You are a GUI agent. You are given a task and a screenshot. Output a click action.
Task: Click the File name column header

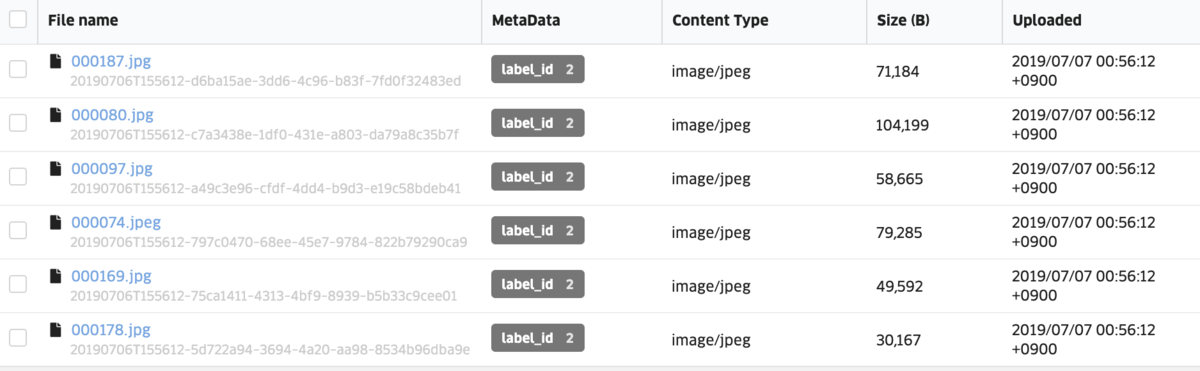tap(82, 20)
